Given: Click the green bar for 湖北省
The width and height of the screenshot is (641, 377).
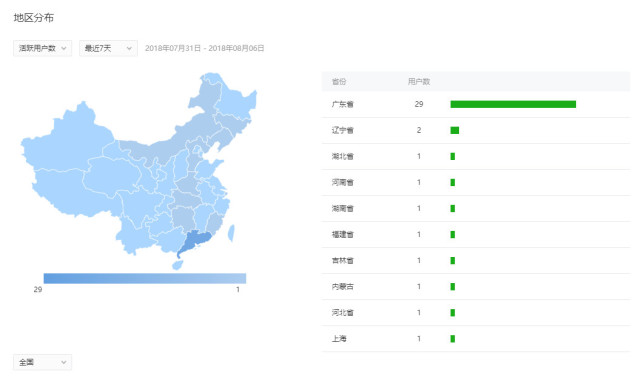Looking at the screenshot, I should (x=453, y=156).
